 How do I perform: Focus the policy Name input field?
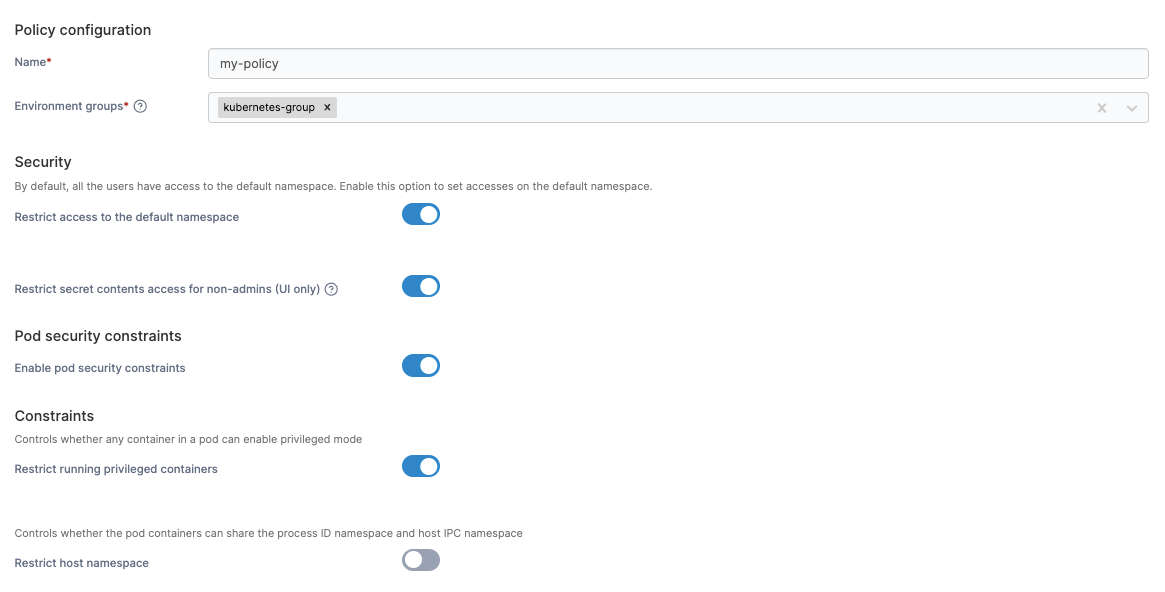tap(678, 63)
